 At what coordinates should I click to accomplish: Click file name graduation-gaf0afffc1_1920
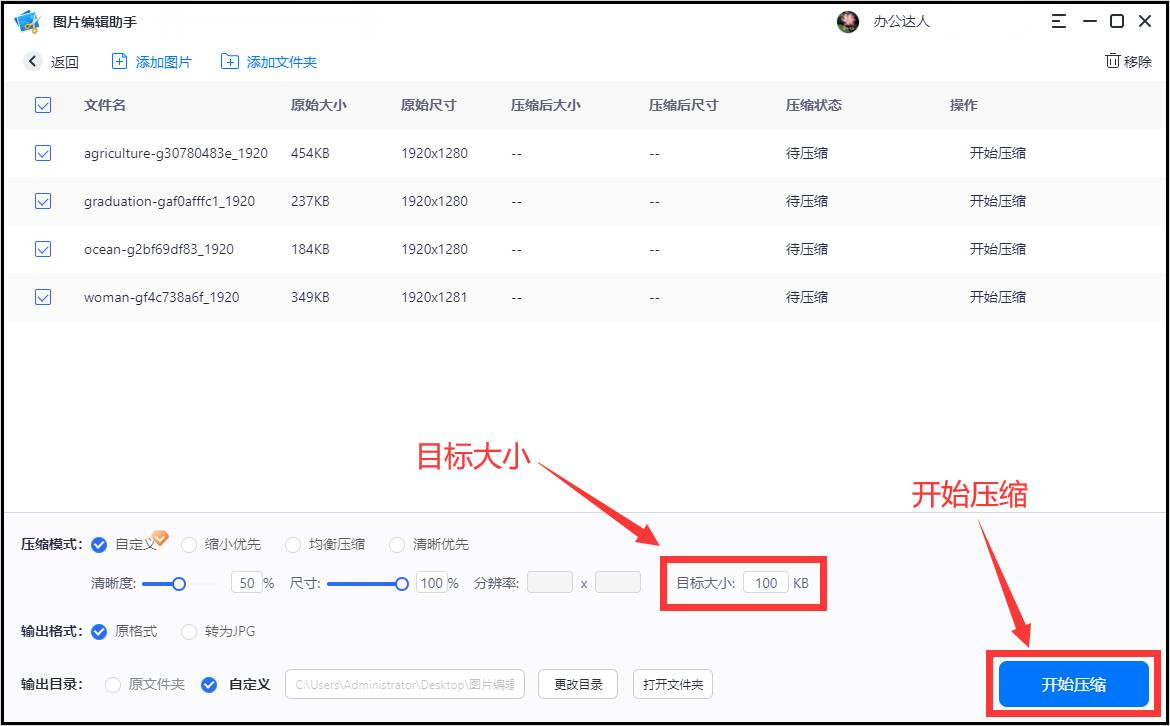[169, 201]
